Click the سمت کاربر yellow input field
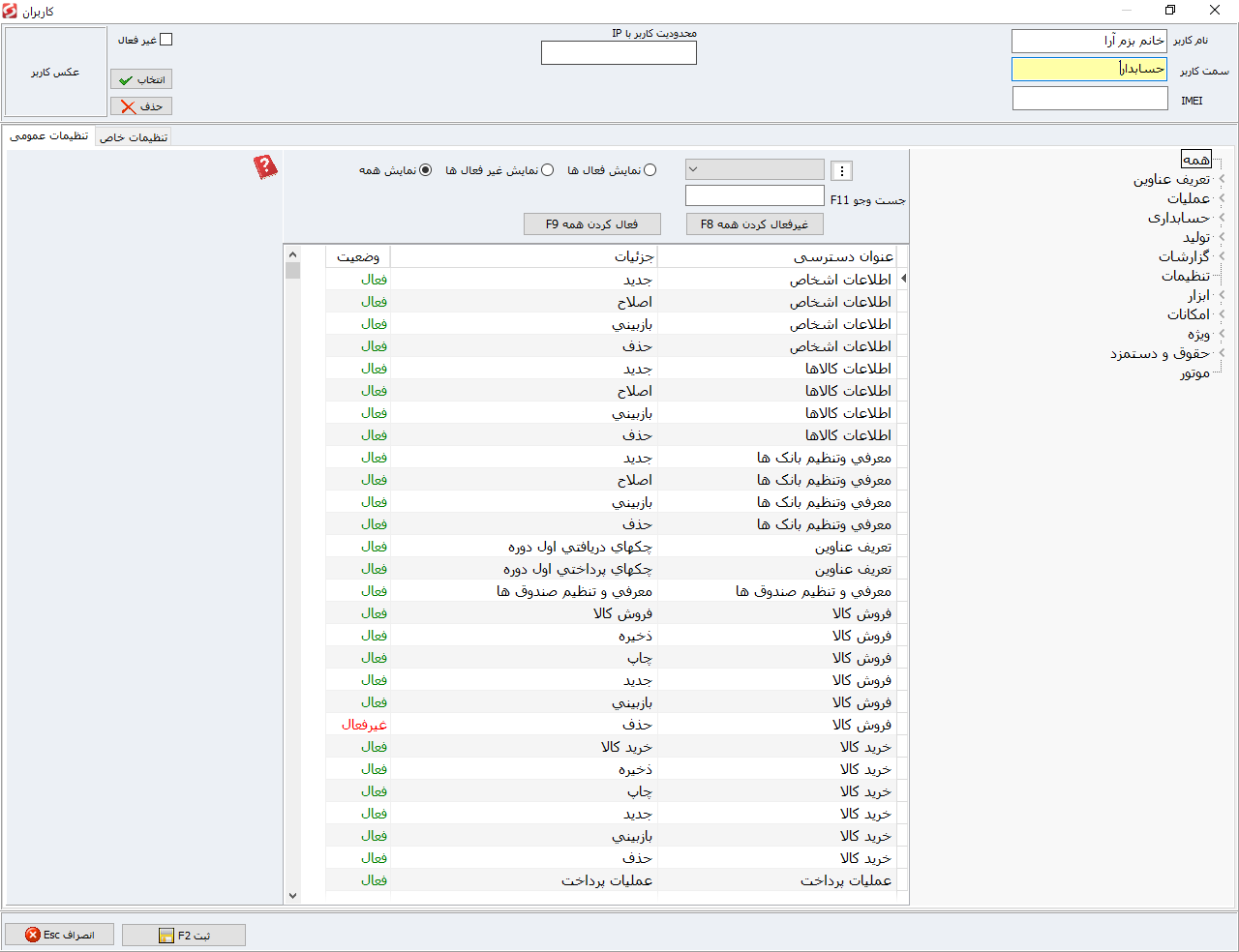Screen dimensions: 1239x952 [x=1089, y=70]
